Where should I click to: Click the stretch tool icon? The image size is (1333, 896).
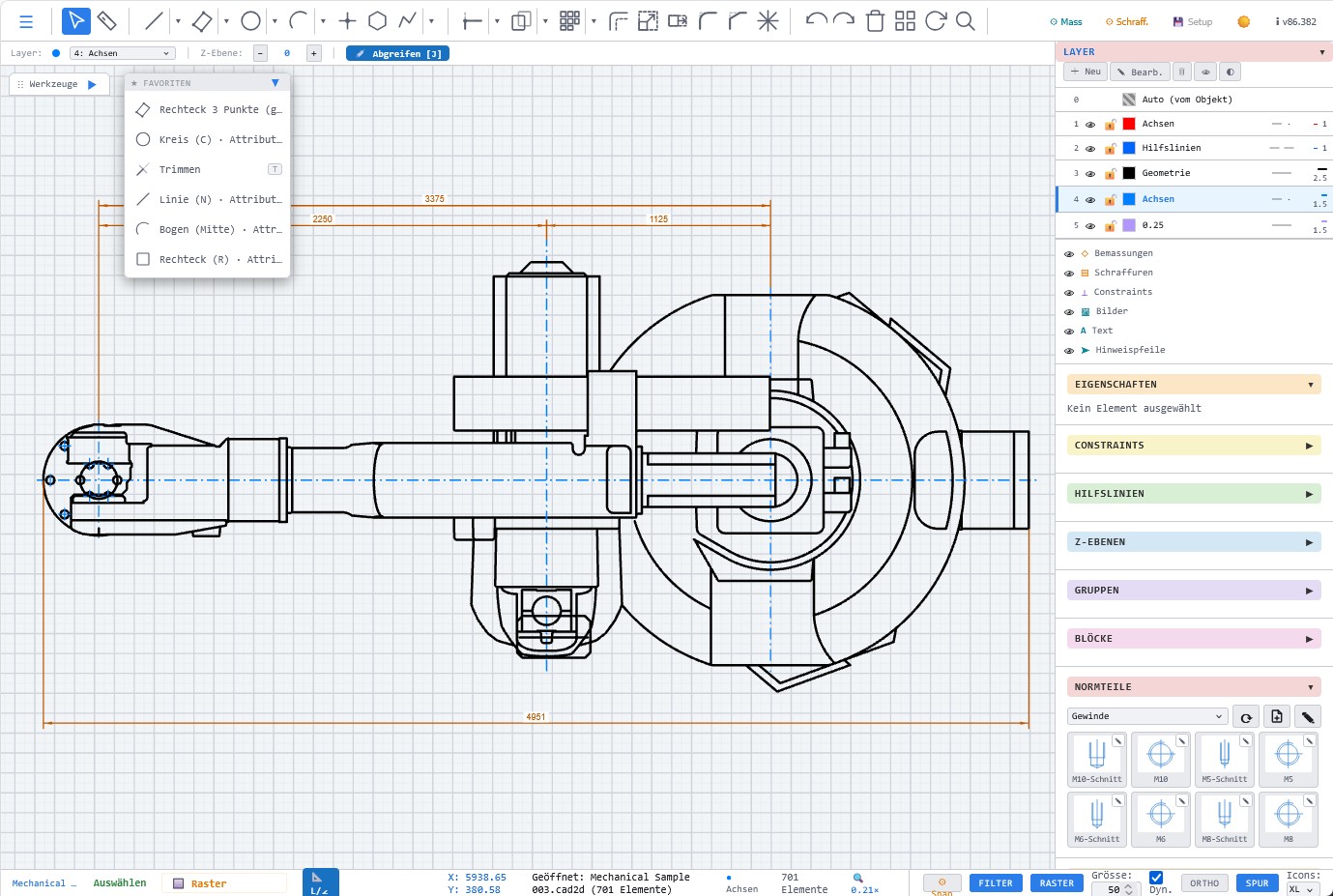click(679, 20)
